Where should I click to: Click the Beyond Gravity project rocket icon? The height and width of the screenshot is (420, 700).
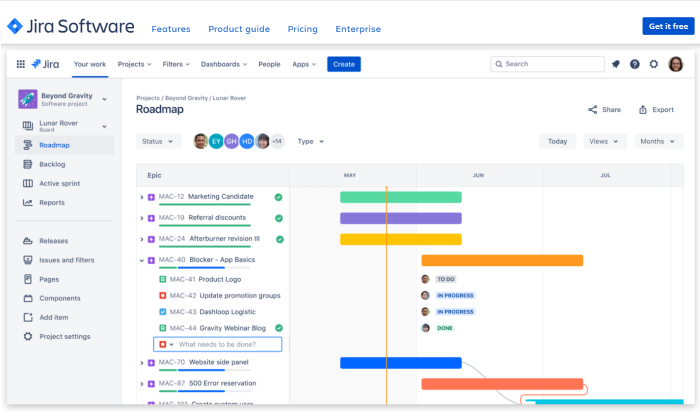click(28, 99)
